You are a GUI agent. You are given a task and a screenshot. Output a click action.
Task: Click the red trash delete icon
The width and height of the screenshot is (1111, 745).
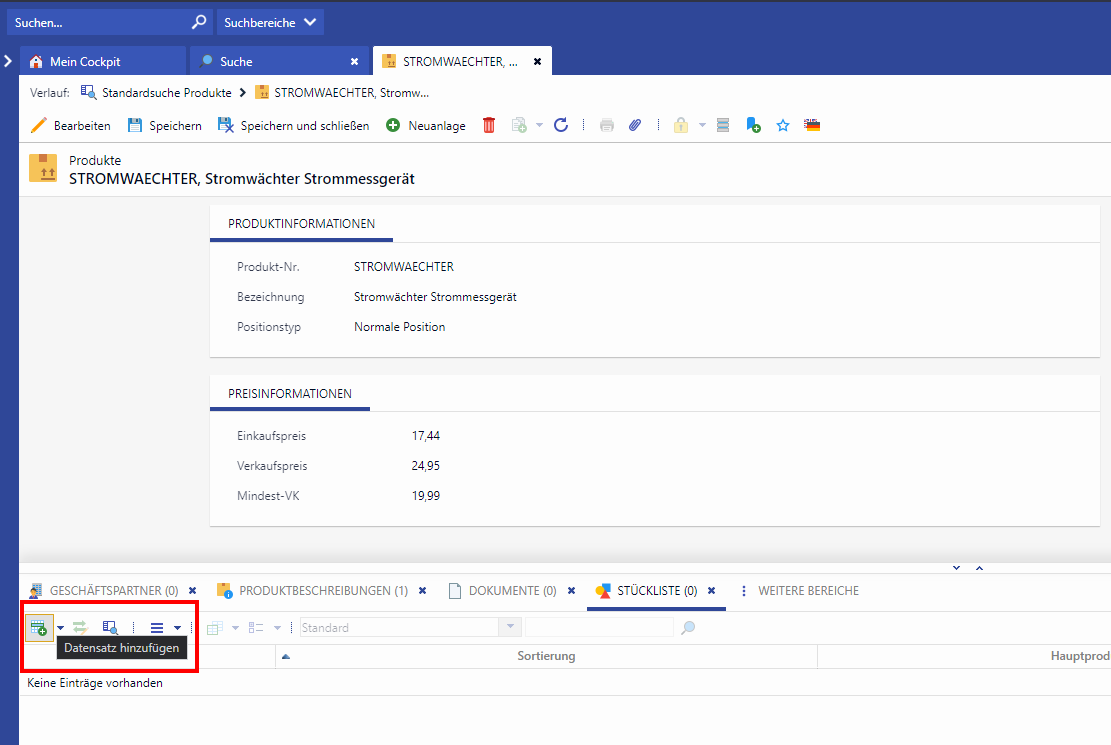coord(489,125)
